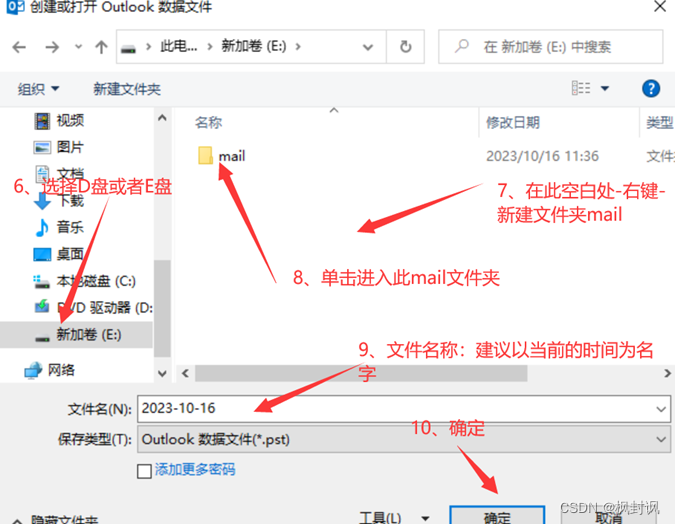Select 网络 in the navigation pane
Image resolution: width=675 pixels, height=524 pixels.
(x=61, y=370)
